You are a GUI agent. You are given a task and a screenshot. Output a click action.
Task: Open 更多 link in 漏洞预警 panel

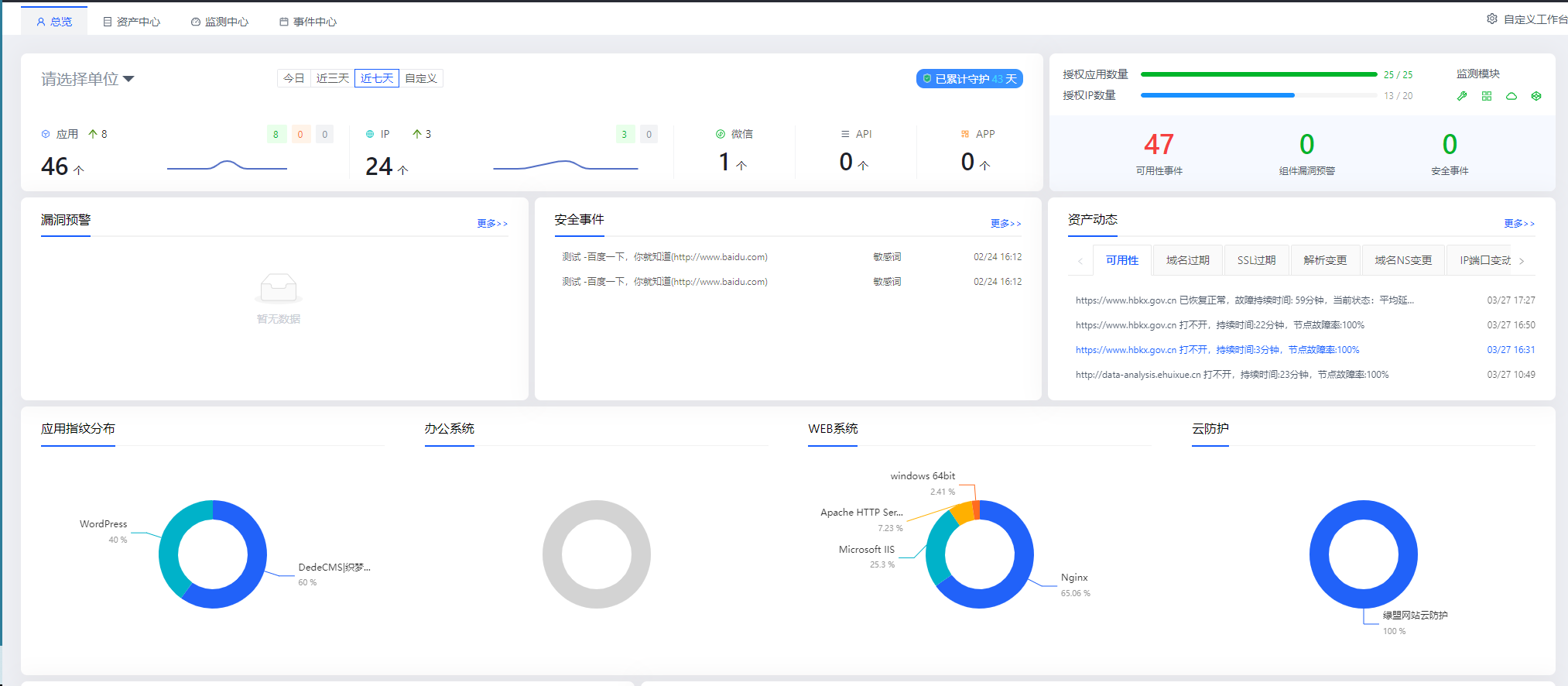click(x=492, y=224)
